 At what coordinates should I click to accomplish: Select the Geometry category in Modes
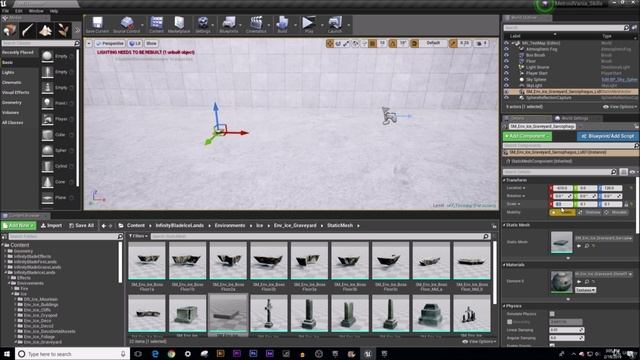12,103
